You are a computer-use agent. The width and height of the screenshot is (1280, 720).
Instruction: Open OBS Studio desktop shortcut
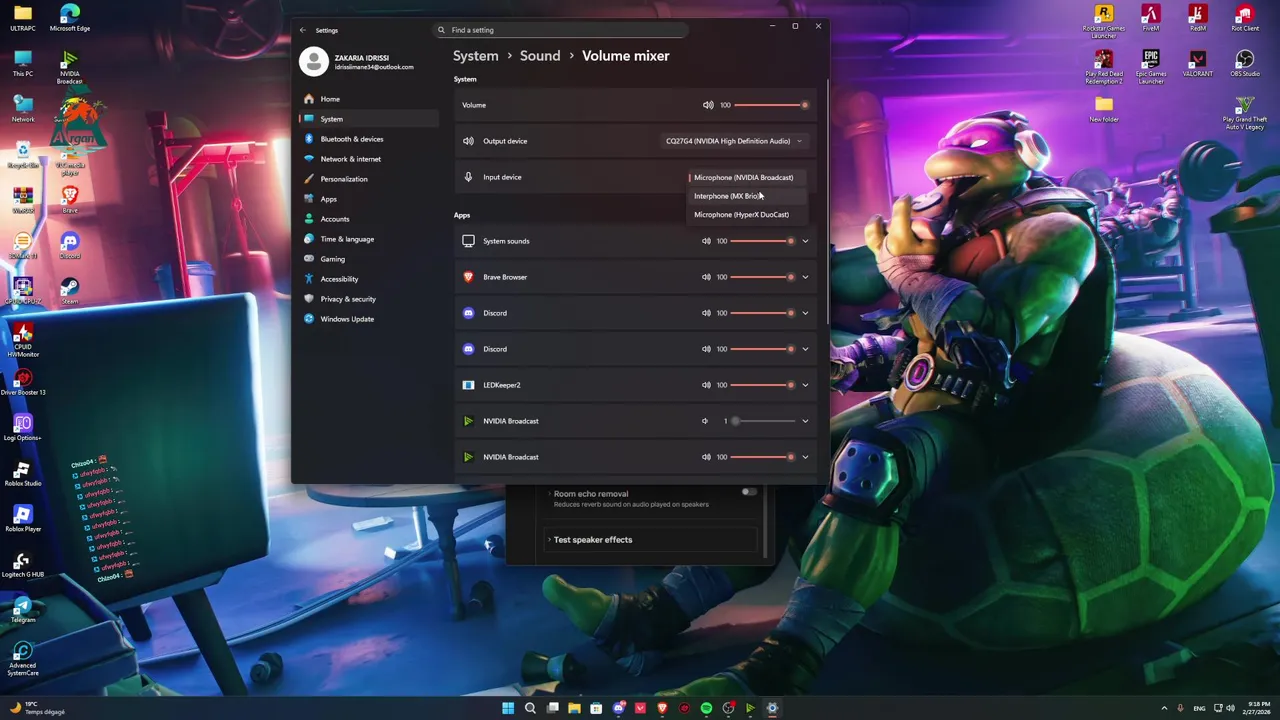(x=1244, y=63)
